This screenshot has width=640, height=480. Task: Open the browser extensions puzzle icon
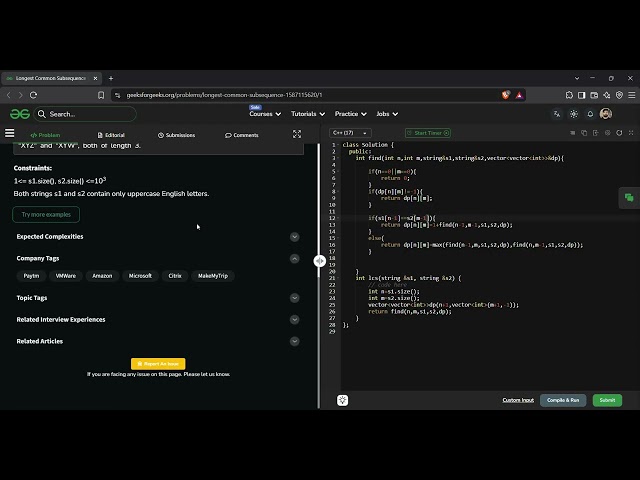point(569,95)
